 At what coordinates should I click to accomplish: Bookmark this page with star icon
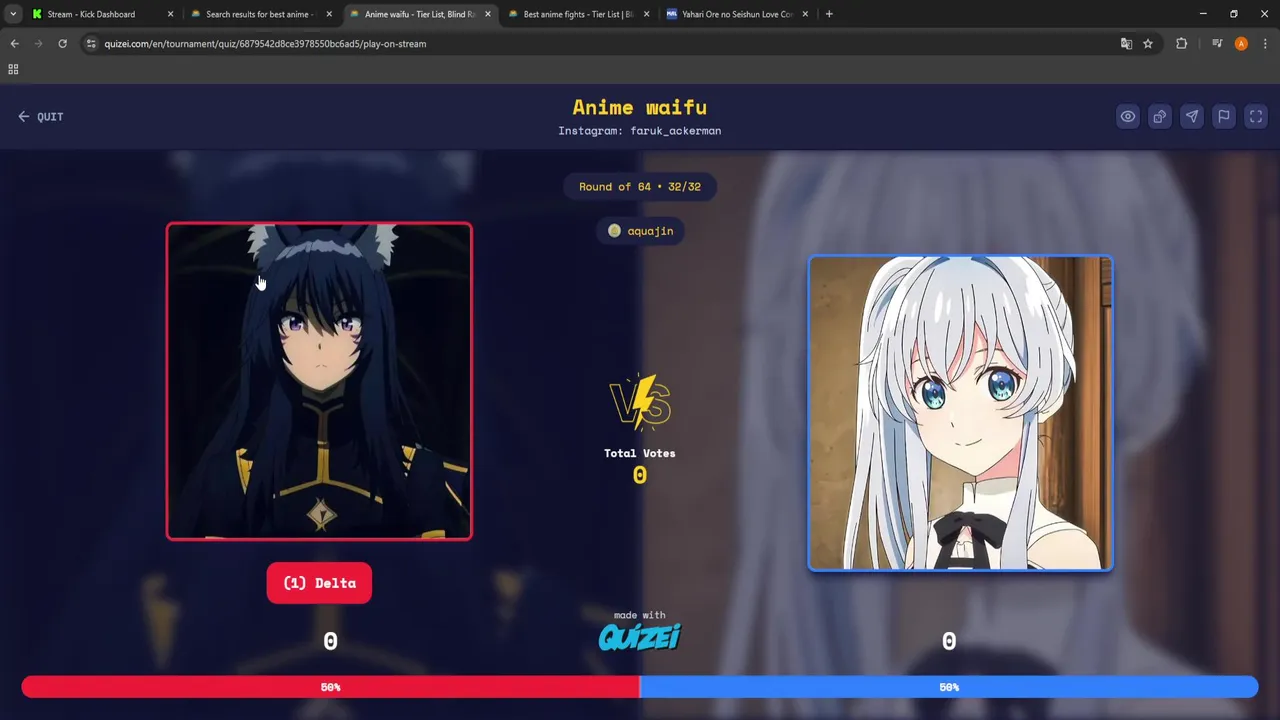[x=1148, y=44]
